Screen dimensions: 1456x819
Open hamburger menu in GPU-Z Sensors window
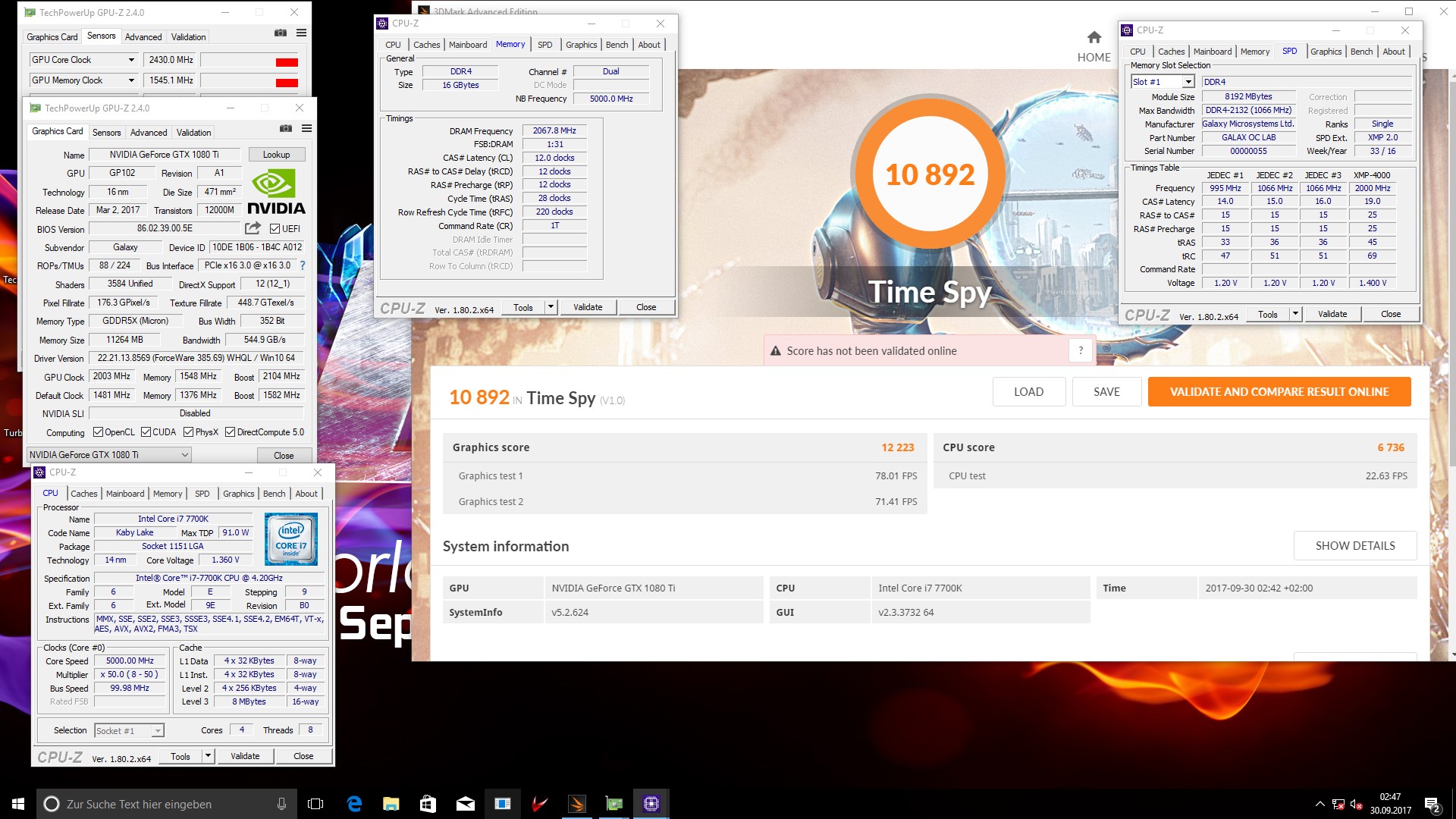pyautogui.click(x=302, y=33)
